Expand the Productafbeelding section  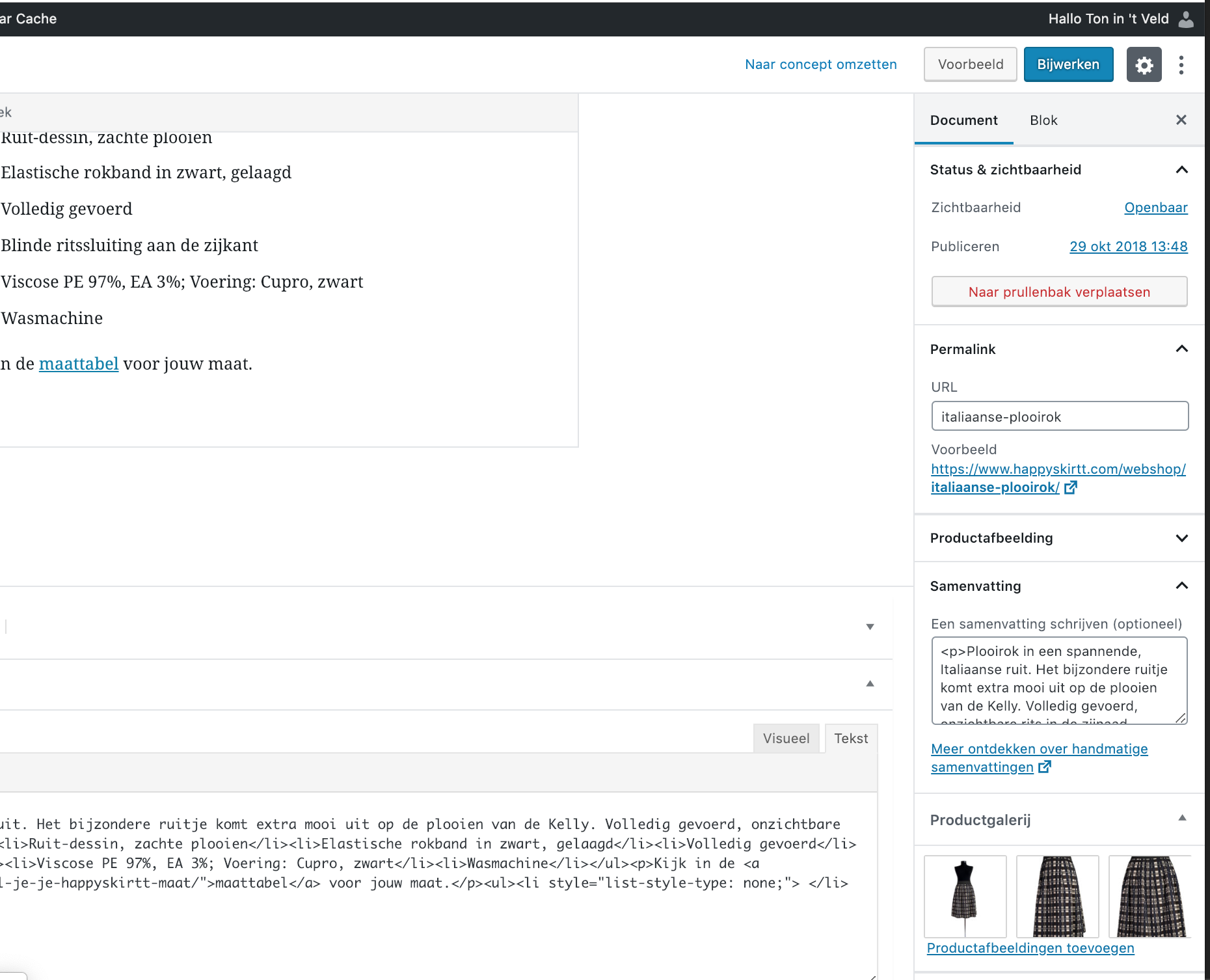click(1182, 538)
